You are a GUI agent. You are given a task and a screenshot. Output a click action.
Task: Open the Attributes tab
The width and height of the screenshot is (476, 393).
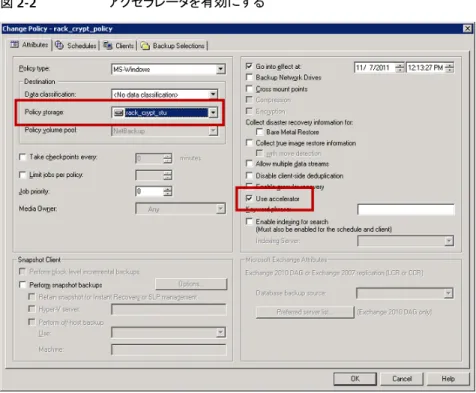[x=30, y=45]
